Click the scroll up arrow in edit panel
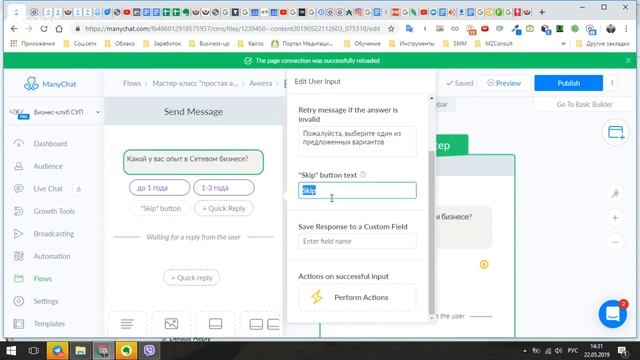 click(x=431, y=98)
